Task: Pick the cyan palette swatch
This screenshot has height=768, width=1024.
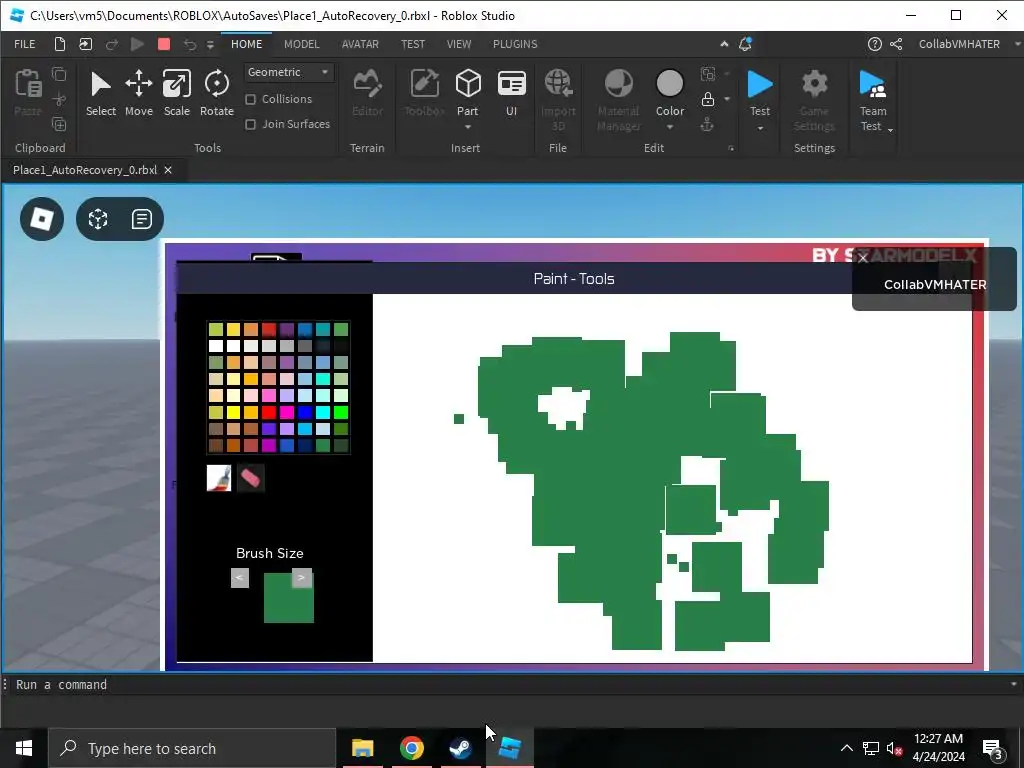Action: coord(323,412)
